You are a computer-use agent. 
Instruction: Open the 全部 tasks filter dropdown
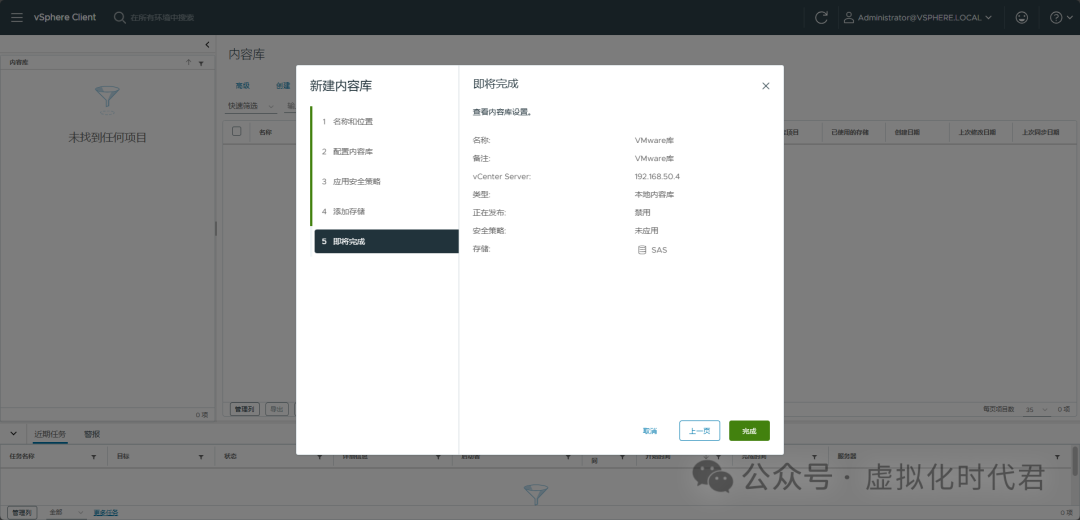66,512
